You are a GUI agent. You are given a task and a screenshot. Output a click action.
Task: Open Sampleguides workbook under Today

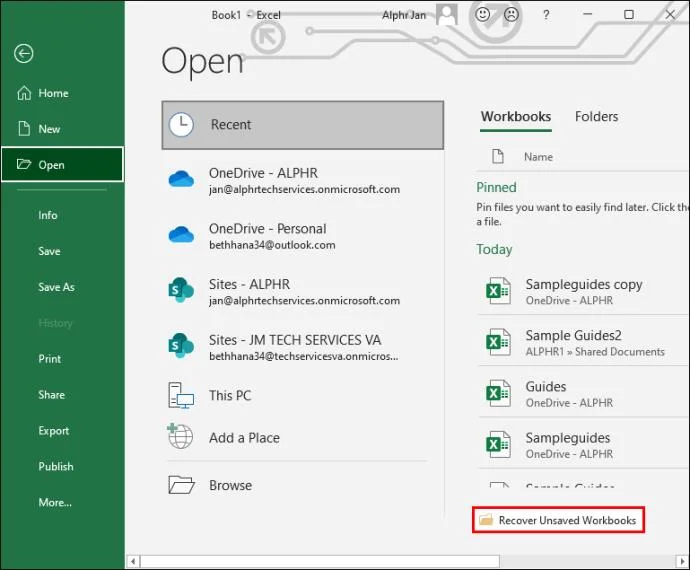pos(584,445)
